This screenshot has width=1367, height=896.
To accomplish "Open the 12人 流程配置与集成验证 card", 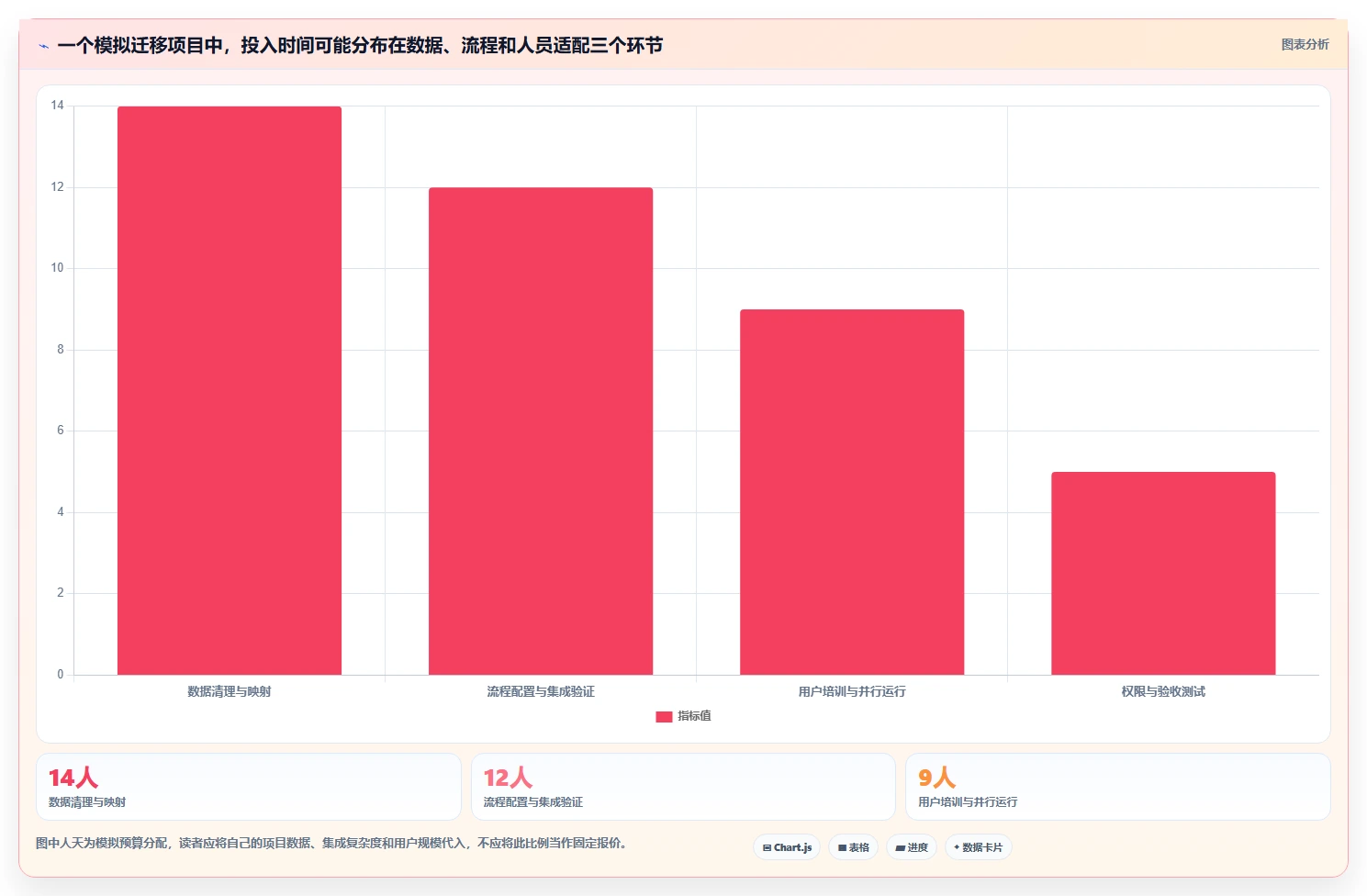I will [683, 787].
